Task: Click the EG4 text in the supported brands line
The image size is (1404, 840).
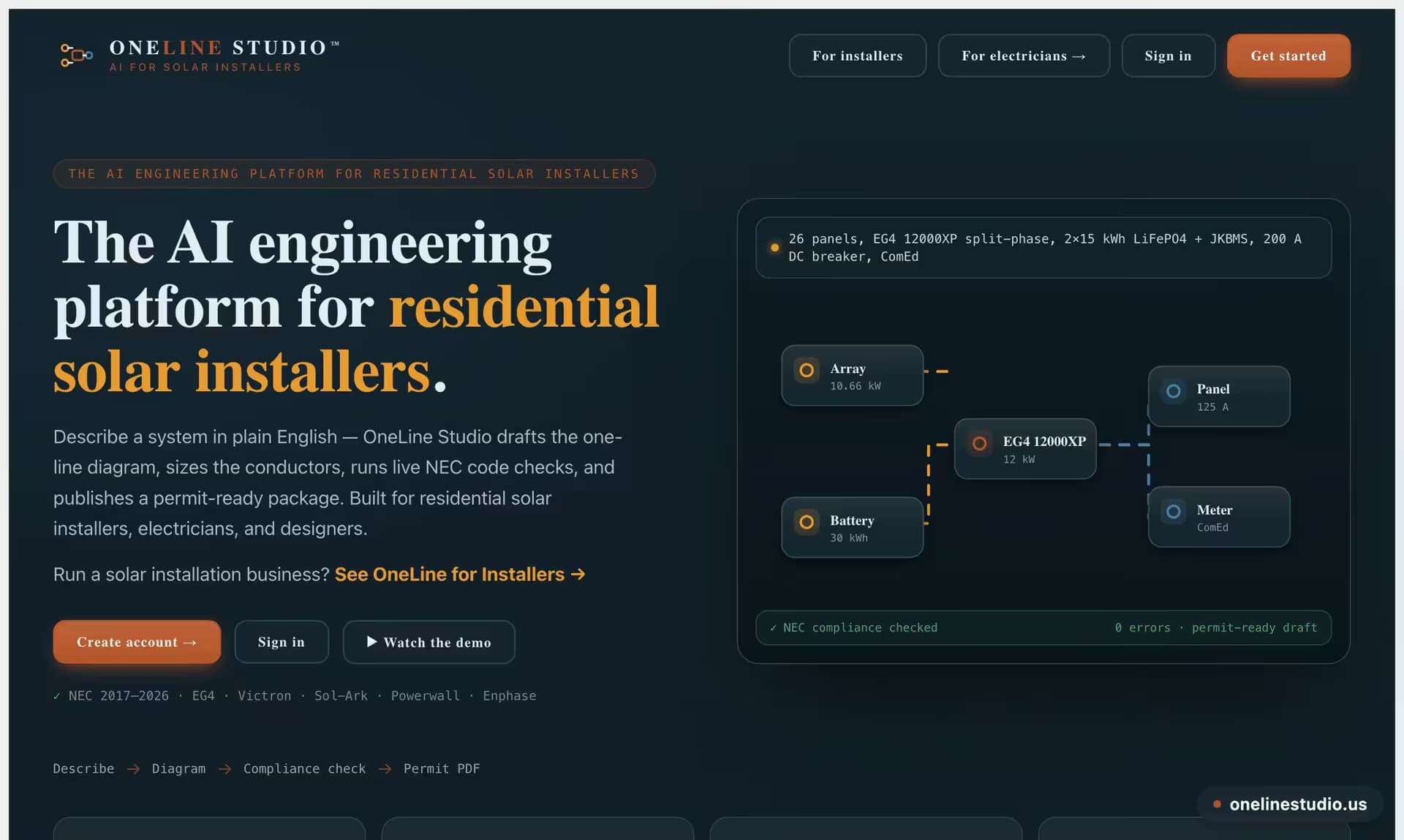Action: coord(203,696)
